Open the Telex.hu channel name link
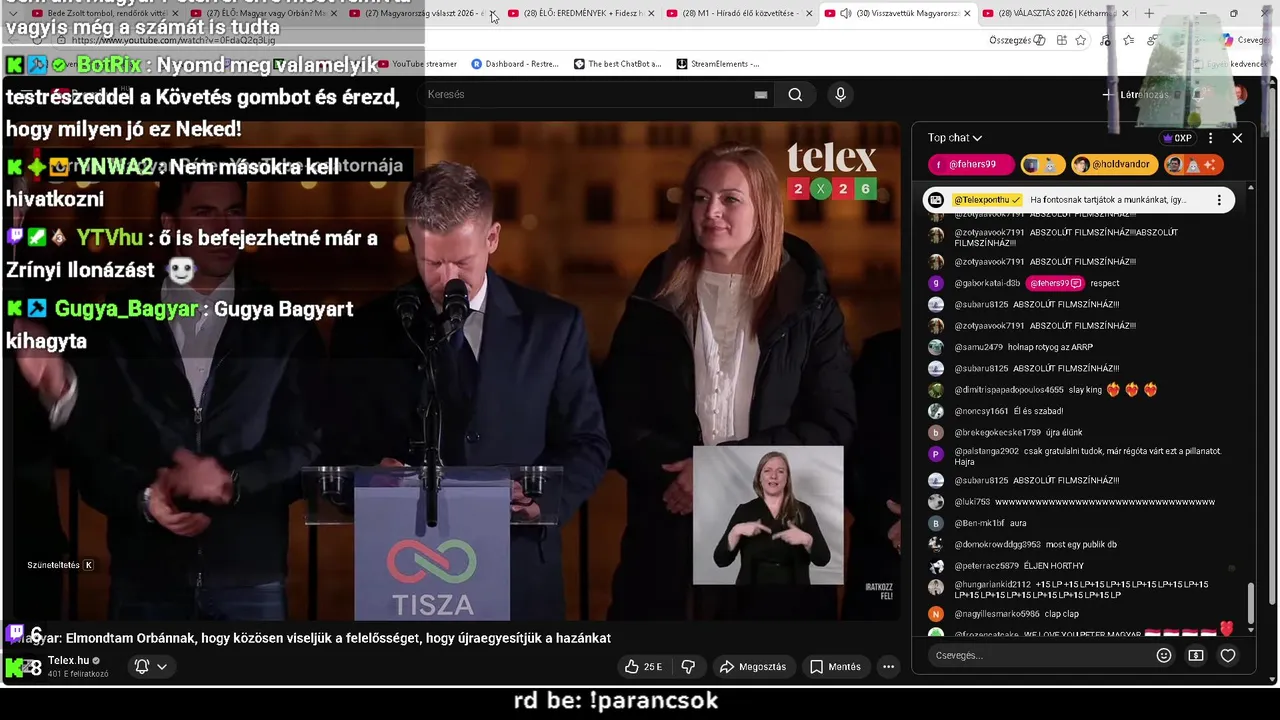This screenshot has height=720, width=1280. pos(69,661)
